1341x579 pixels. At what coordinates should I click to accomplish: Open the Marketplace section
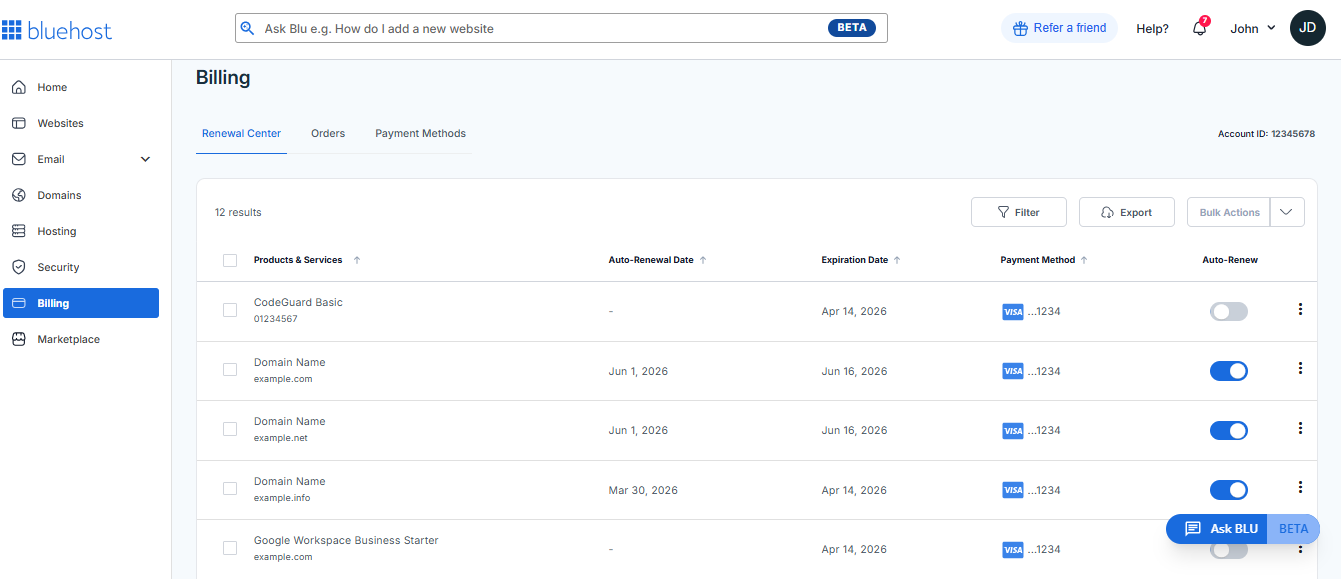point(68,339)
